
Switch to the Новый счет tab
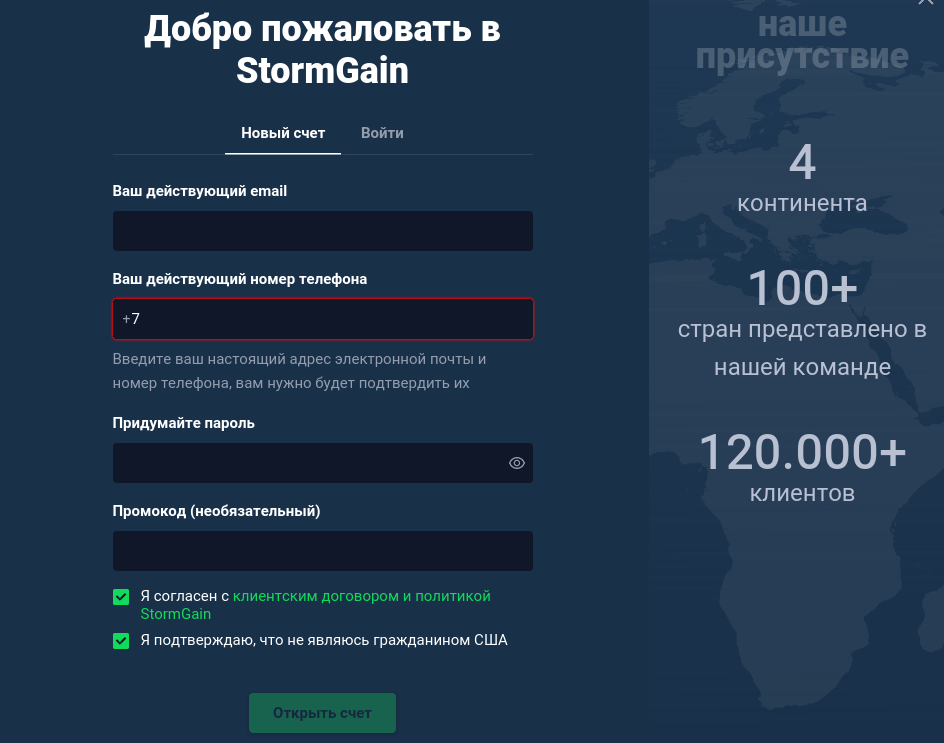(283, 133)
